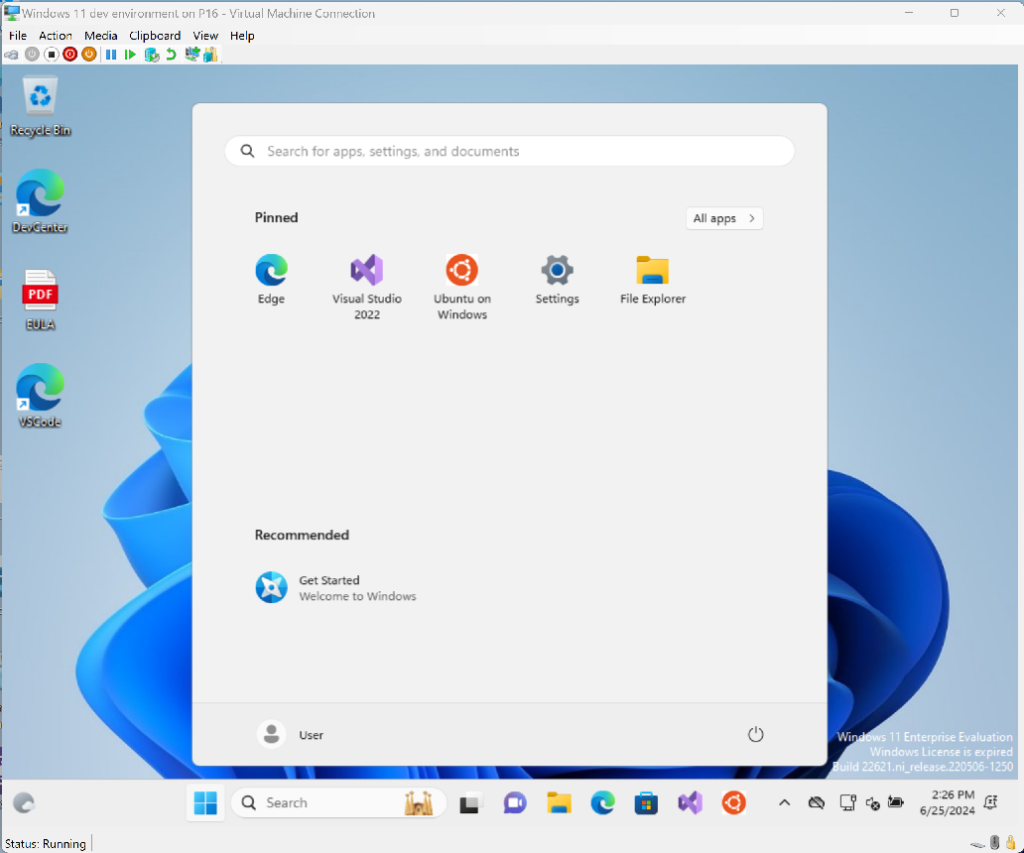
Task: Click the Revert checkpoint toolbar icon
Action: (x=171, y=54)
